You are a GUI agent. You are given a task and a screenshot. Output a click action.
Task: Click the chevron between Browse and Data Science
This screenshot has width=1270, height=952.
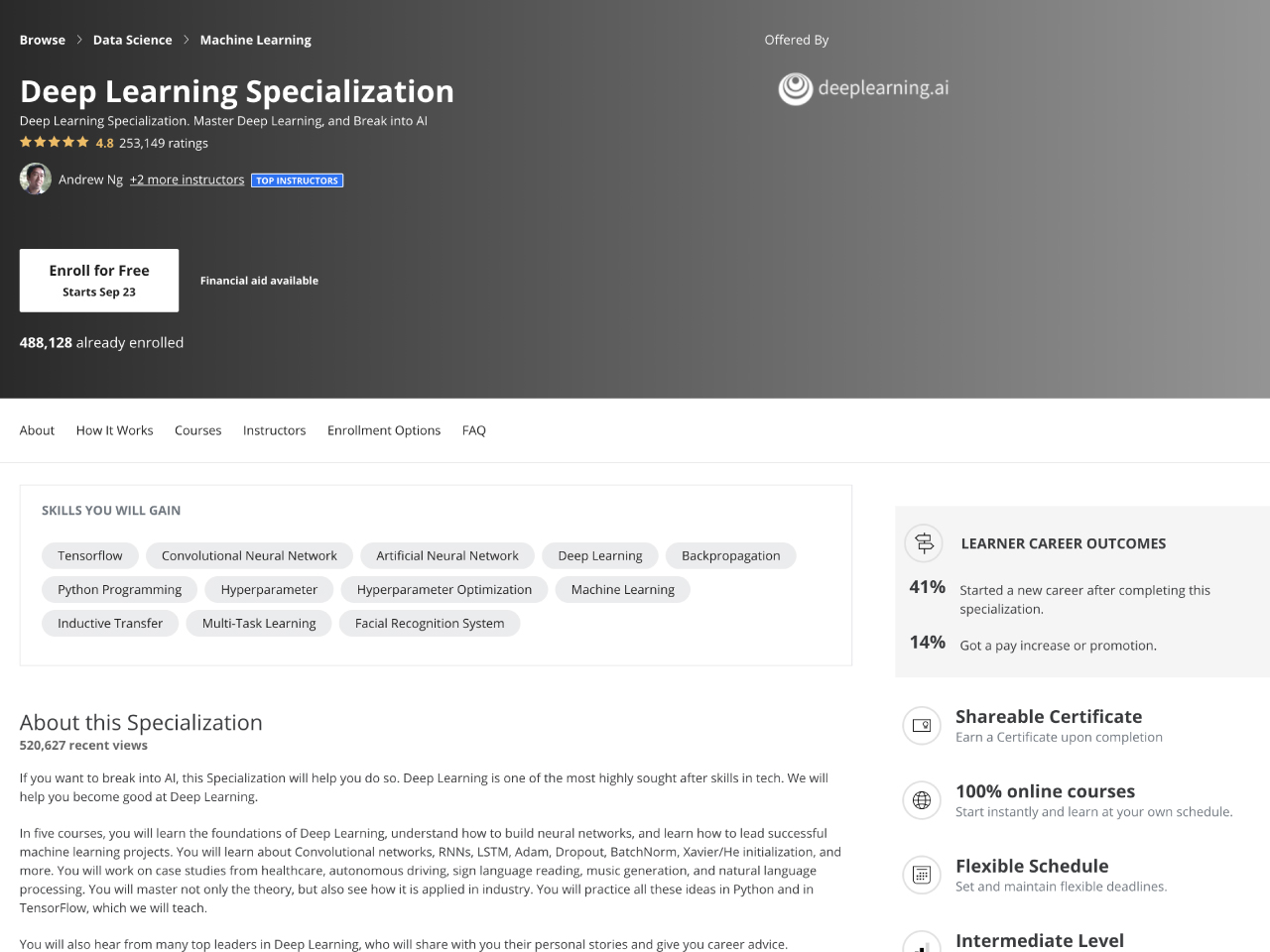(79, 40)
